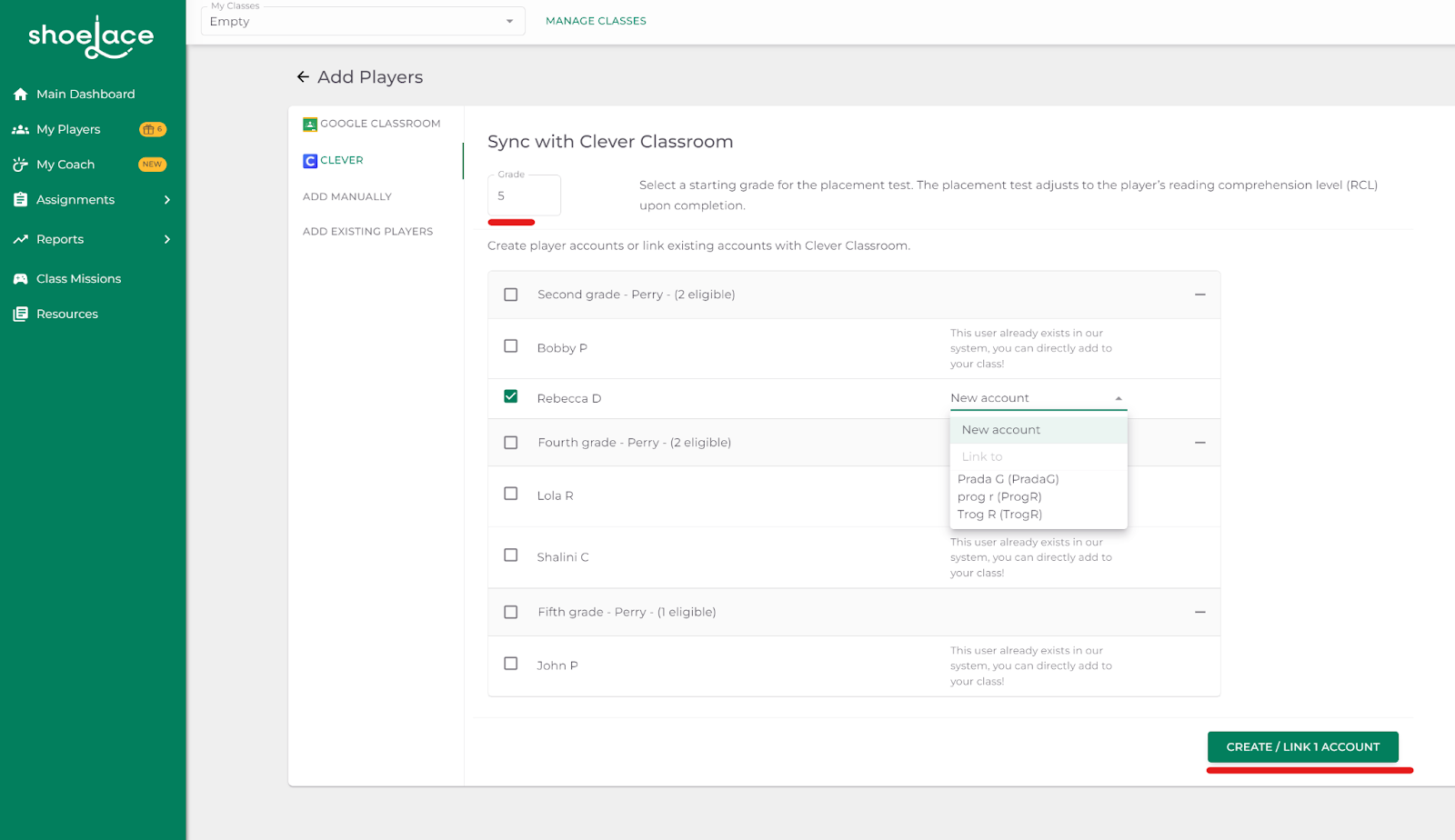
Task: Collapse the Second grade - Perry section
Action: coord(1200,295)
